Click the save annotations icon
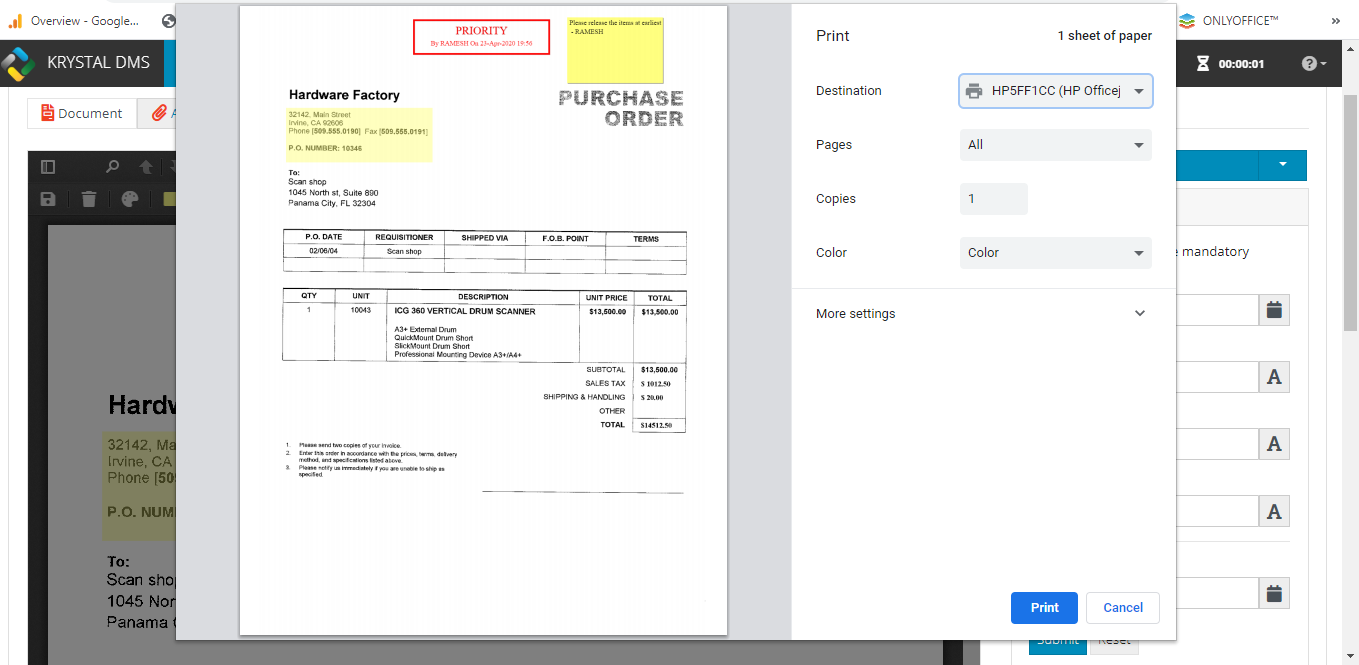The width and height of the screenshot is (1359, 665). click(x=47, y=199)
